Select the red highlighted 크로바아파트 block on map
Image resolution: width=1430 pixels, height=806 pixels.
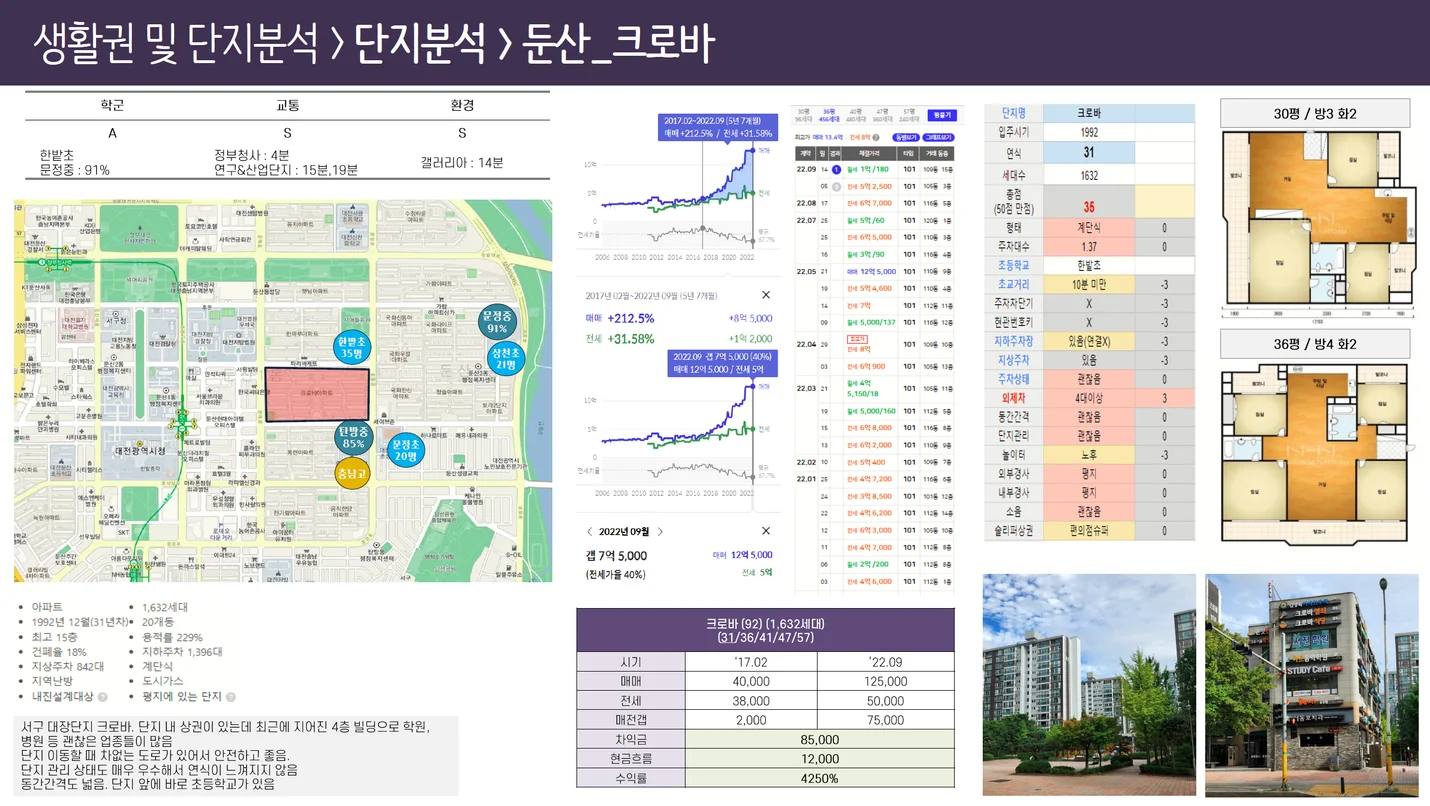coord(317,395)
